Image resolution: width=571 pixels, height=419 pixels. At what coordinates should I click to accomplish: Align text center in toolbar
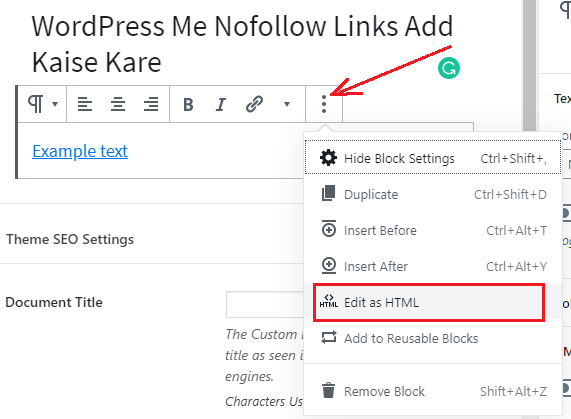pyautogui.click(x=118, y=104)
